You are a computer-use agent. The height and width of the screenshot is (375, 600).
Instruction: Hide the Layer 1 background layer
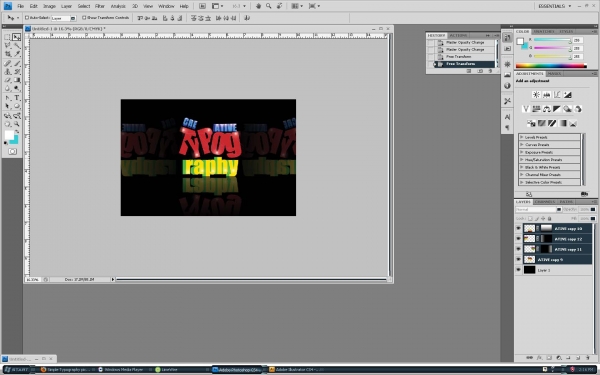tap(518, 270)
